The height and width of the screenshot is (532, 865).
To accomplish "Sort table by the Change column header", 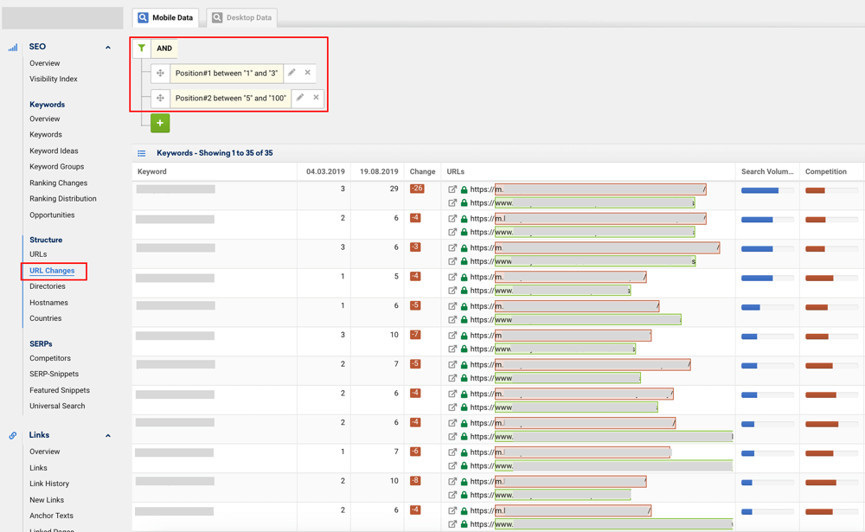I will click(x=422, y=172).
